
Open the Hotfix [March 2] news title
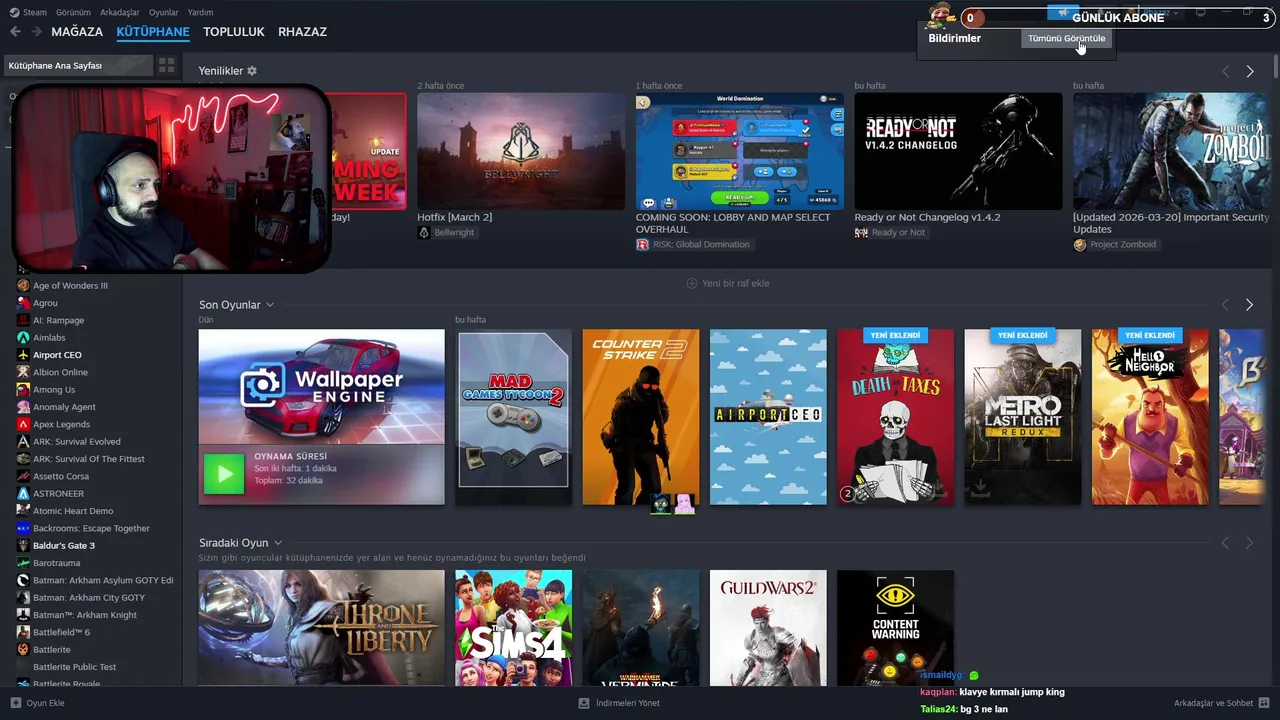(455, 217)
